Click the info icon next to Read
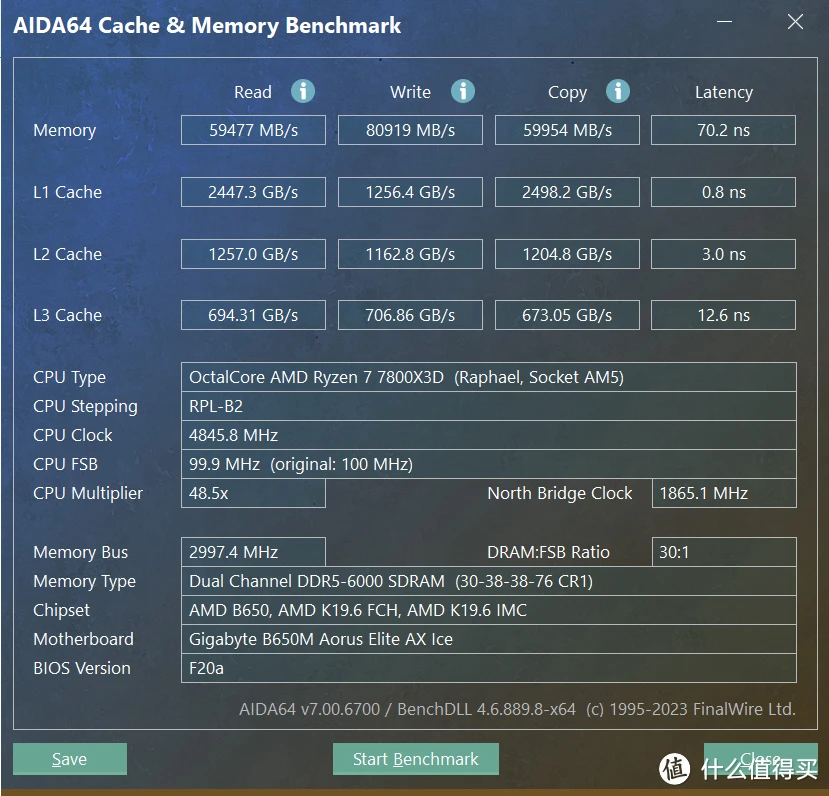 click(x=303, y=92)
